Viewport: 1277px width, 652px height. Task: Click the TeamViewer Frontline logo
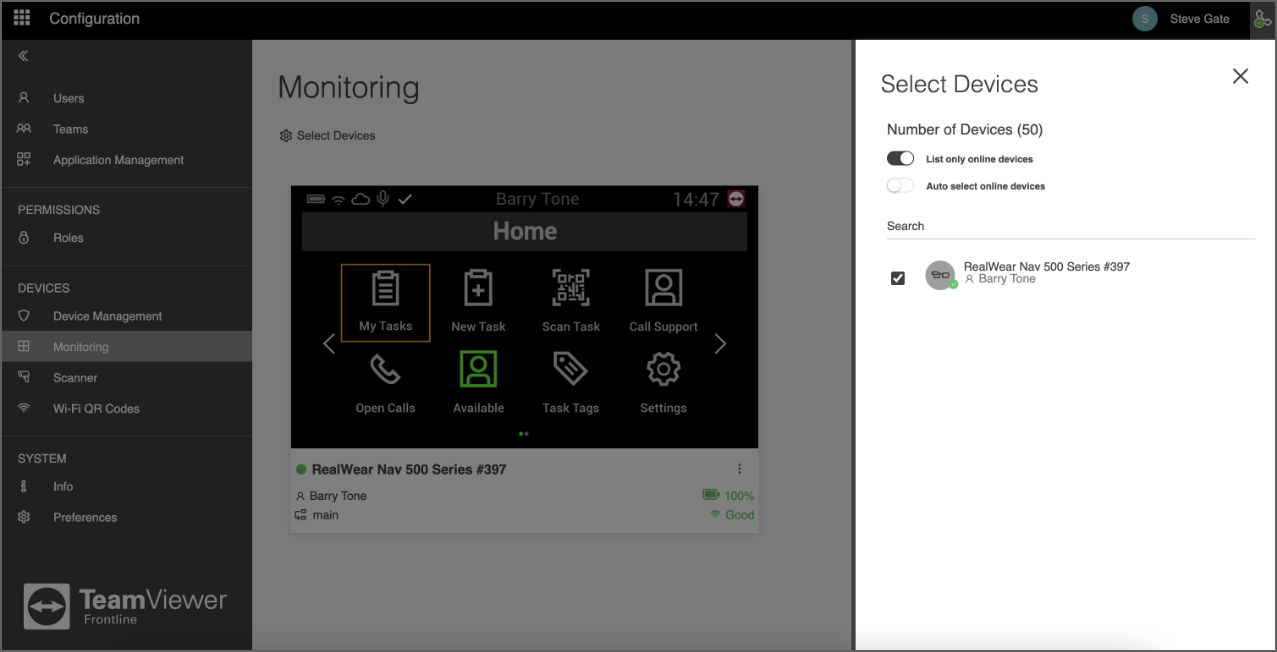(125, 606)
